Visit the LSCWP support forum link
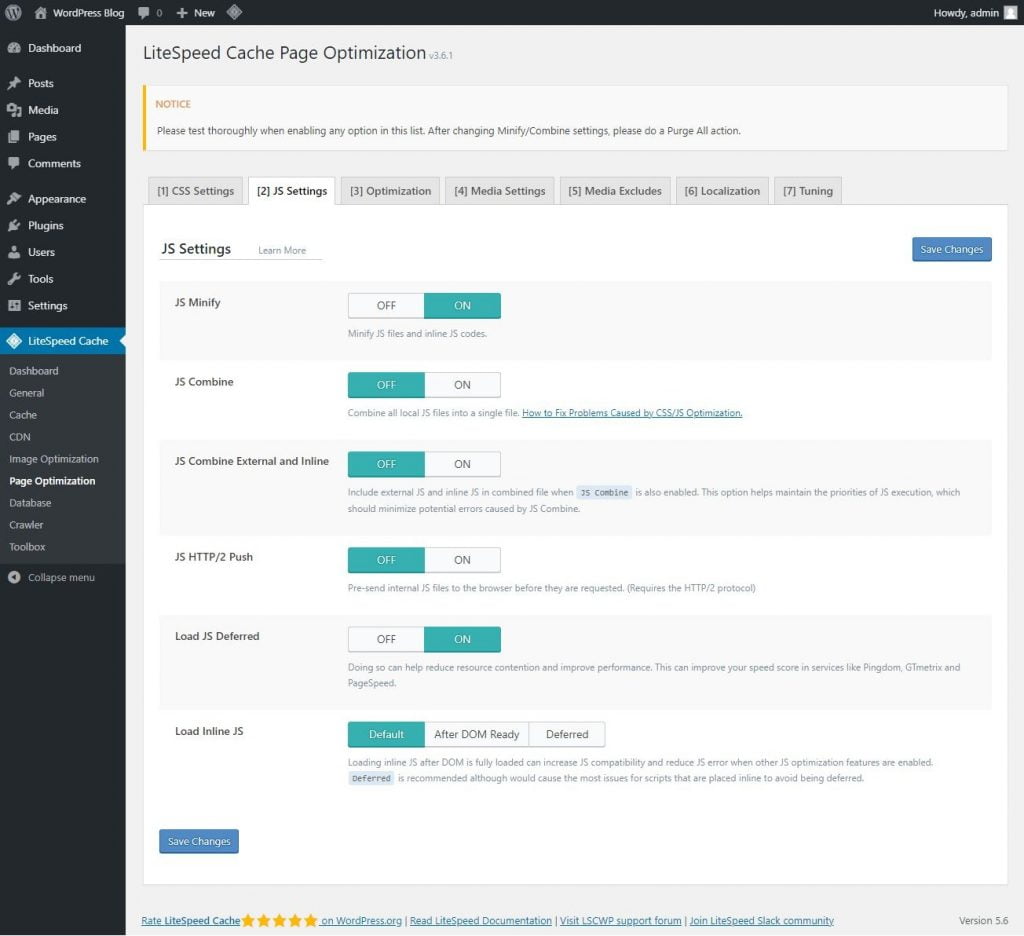The height and width of the screenshot is (936, 1024). coord(620,920)
